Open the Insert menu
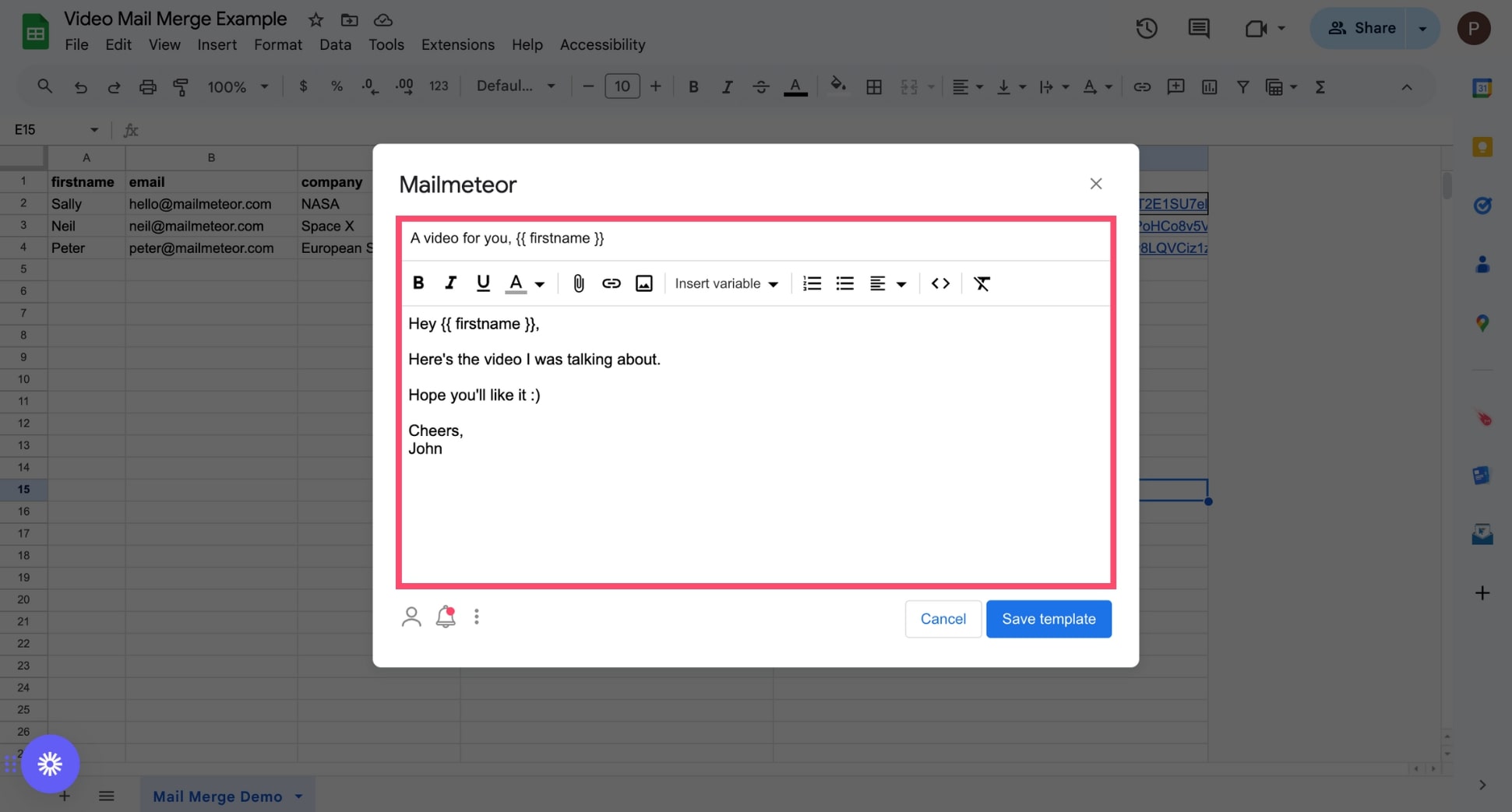The height and width of the screenshot is (812, 1512). pos(217,45)
